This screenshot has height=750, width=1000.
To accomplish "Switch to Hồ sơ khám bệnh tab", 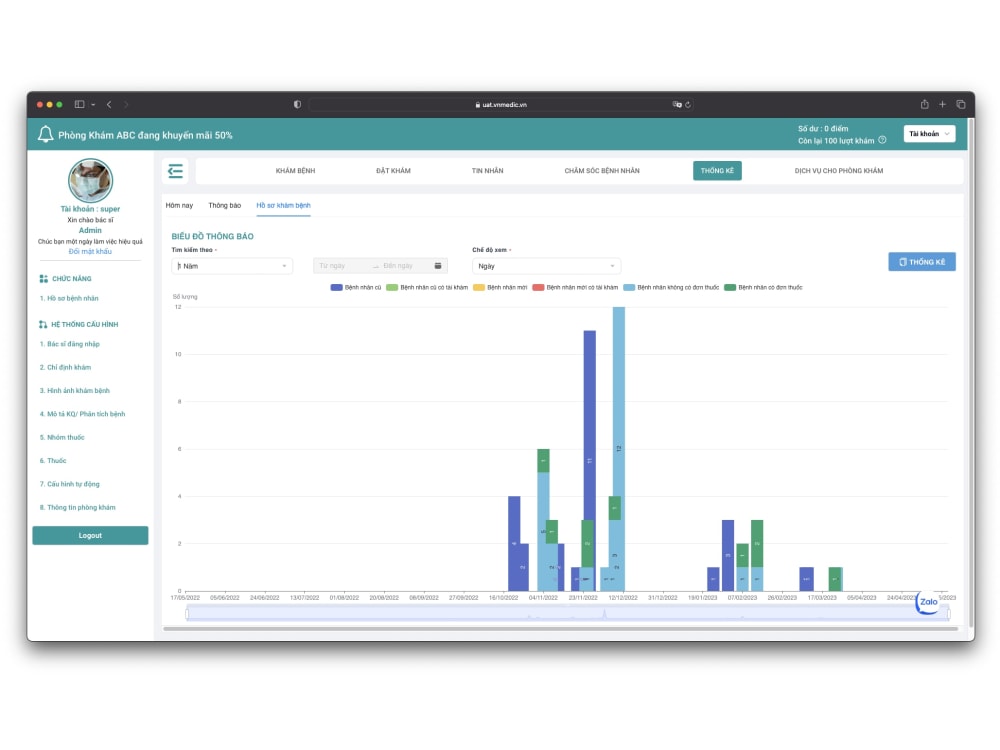I will click(283, 205).
